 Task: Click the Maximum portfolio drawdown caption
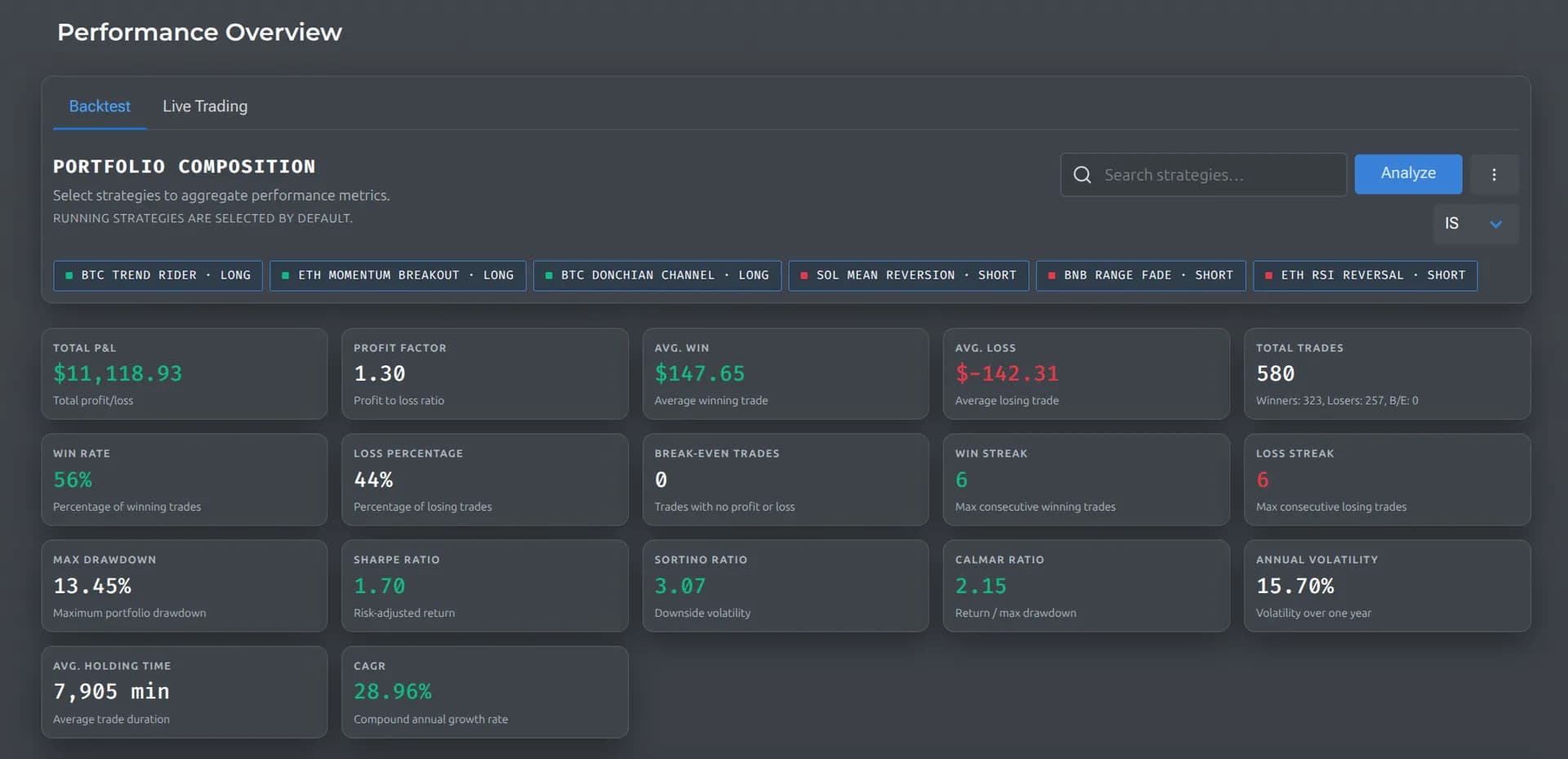129,613
